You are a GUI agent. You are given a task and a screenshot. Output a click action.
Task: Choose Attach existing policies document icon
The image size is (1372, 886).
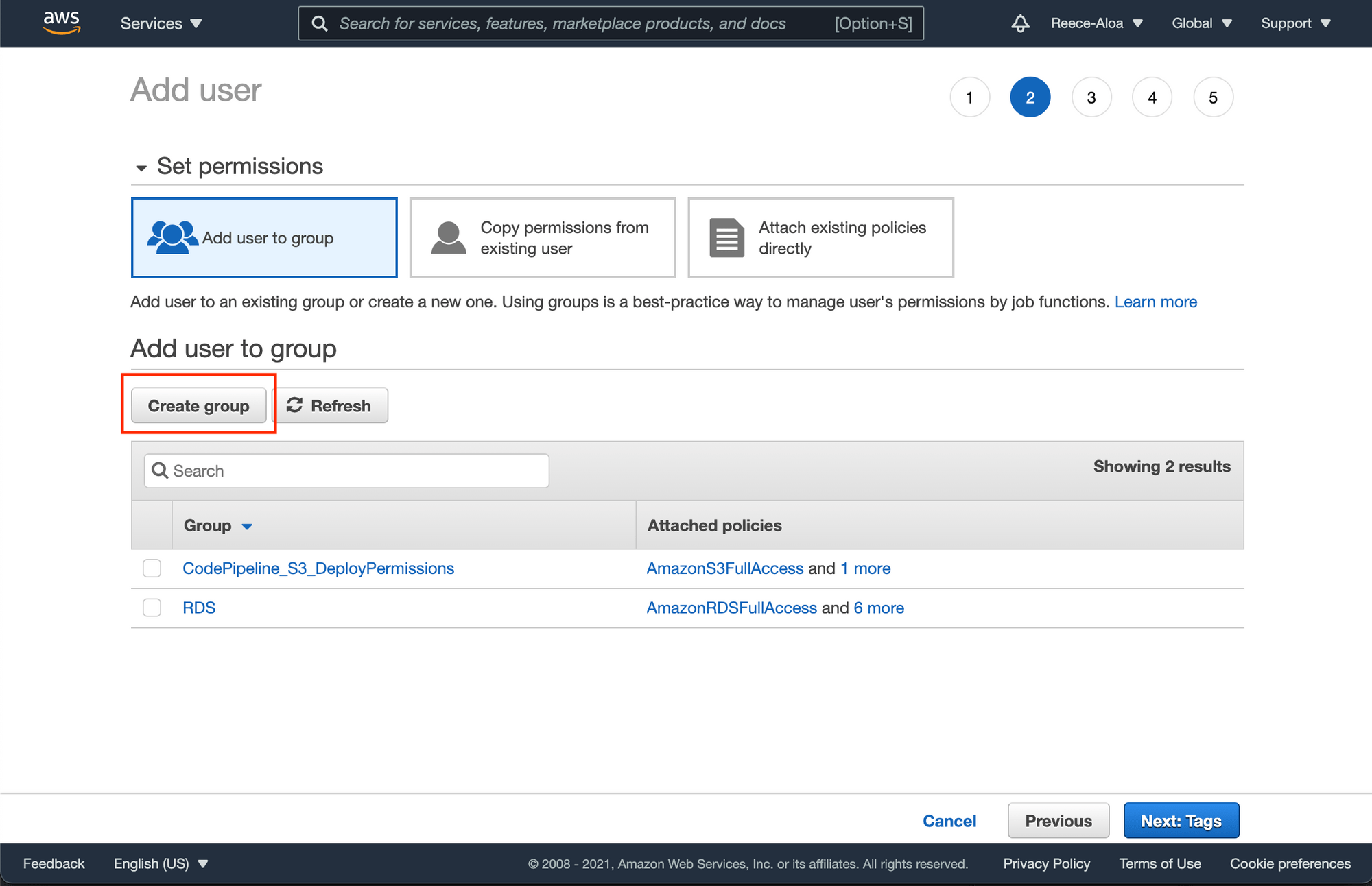726,238
